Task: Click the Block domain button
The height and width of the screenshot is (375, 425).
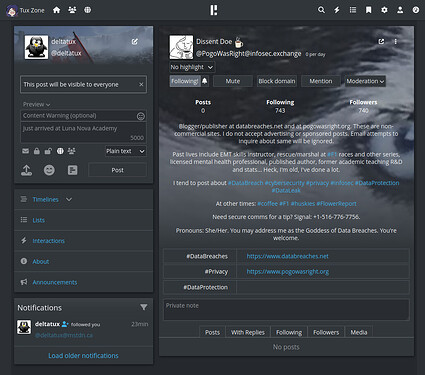Action: (x=277, y=81)
